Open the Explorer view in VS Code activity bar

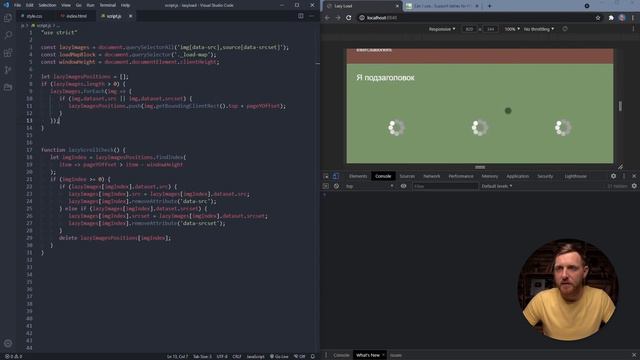point(8,18)
